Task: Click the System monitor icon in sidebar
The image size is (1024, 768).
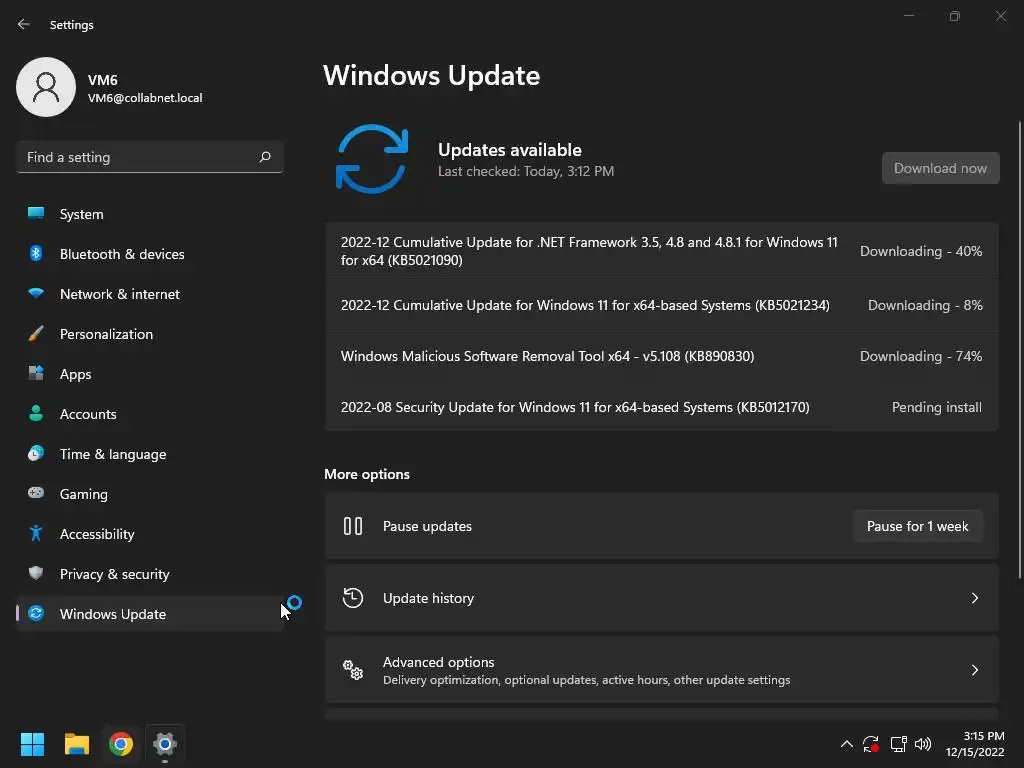Action: tap(36, 214)
